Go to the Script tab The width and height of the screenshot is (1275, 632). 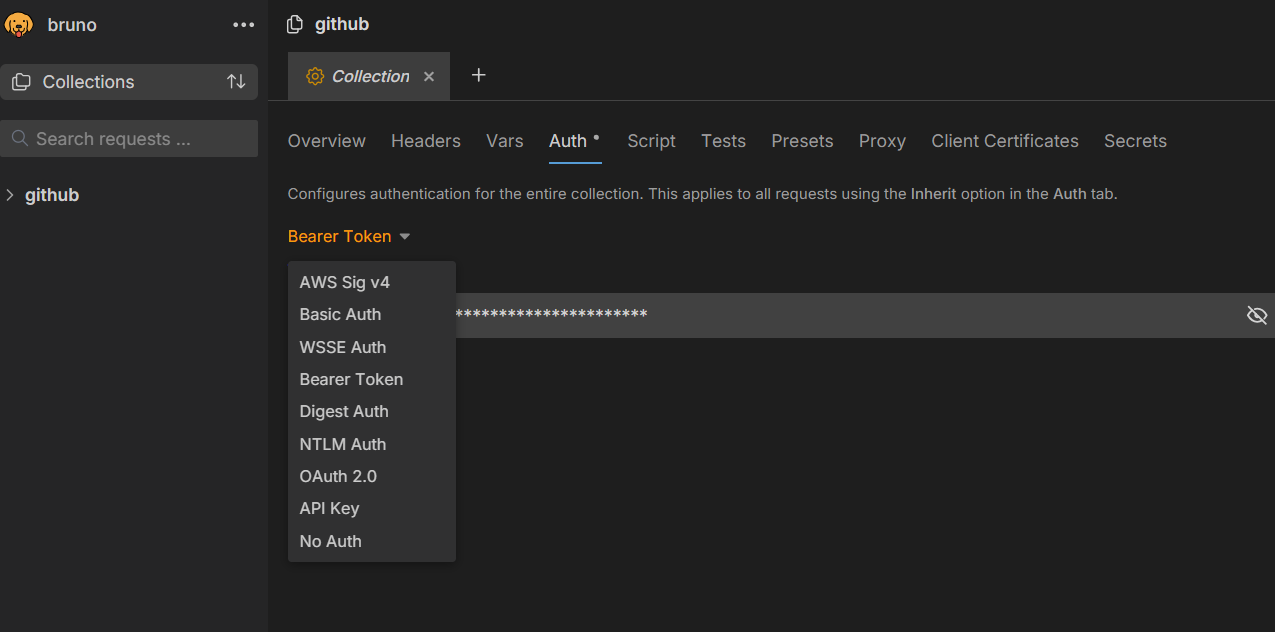coord(652,141)
